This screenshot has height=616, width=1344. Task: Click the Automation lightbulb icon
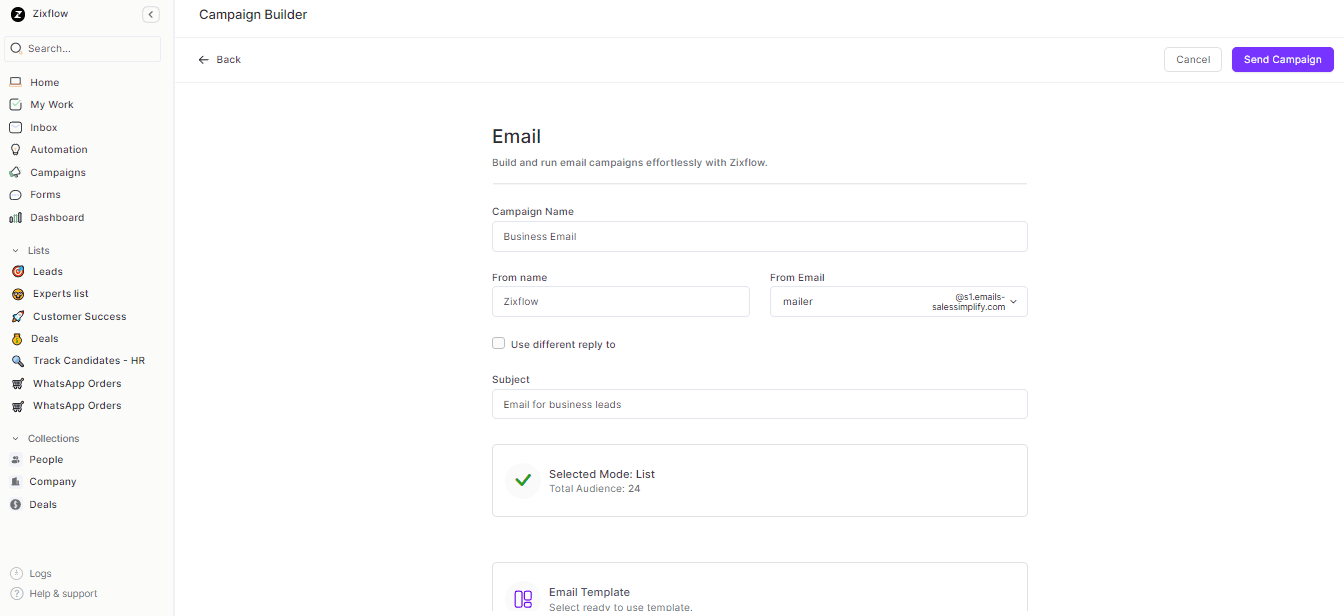pos(15,149)
